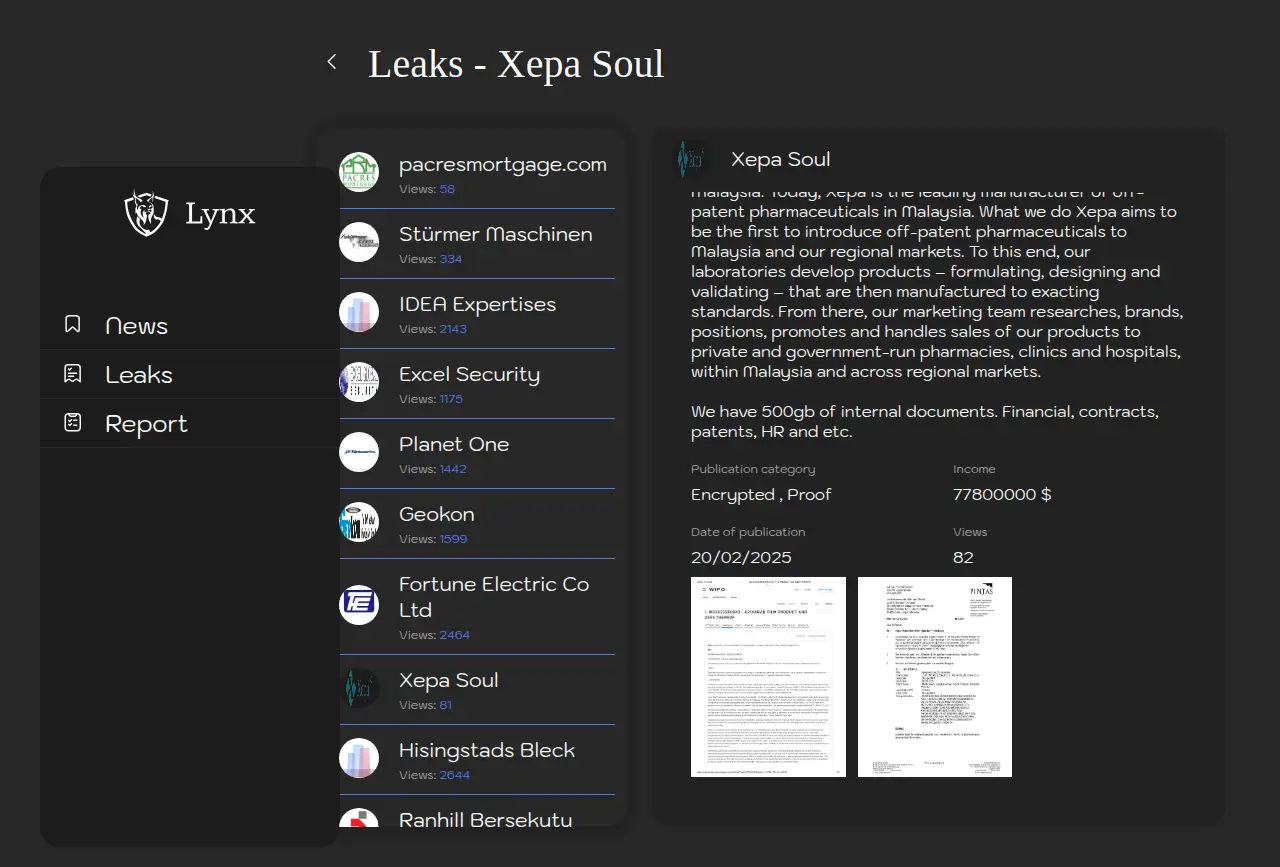Select the Report menu item
This screenshot has height=867, width=1280.
tap(146, 424)
